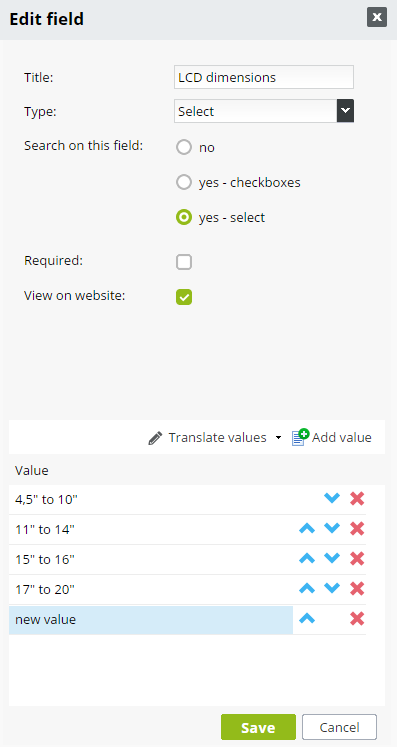The width and height of the screenshot is (397, 747).
Task: Delete the 4,5" to 10" value
Action: click(x=357, y=499)
